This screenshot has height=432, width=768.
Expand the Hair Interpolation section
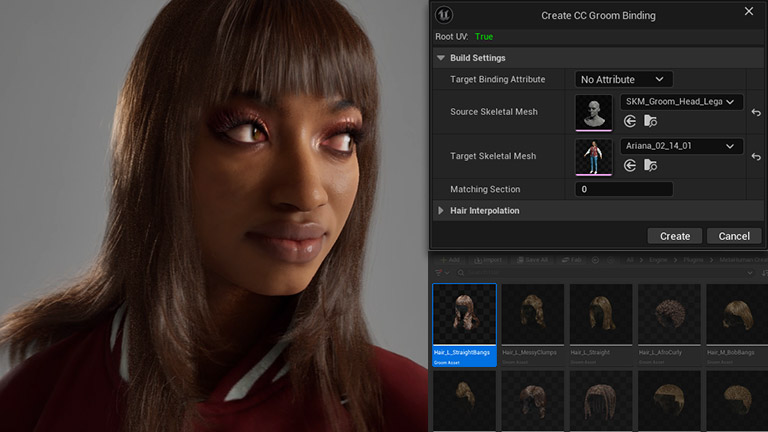click(441, 210)
